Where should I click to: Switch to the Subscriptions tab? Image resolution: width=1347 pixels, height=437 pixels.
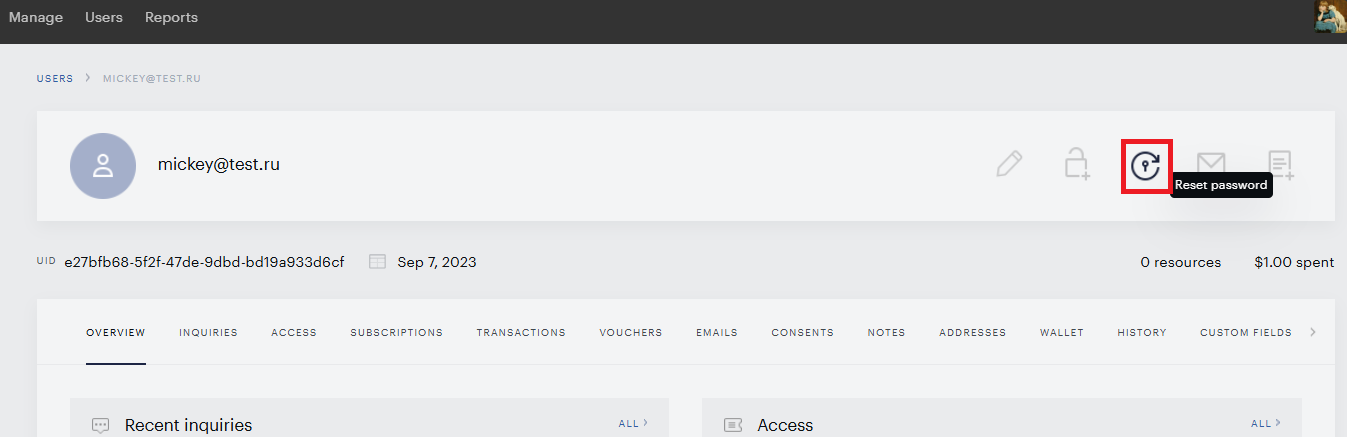click(396, 333)
